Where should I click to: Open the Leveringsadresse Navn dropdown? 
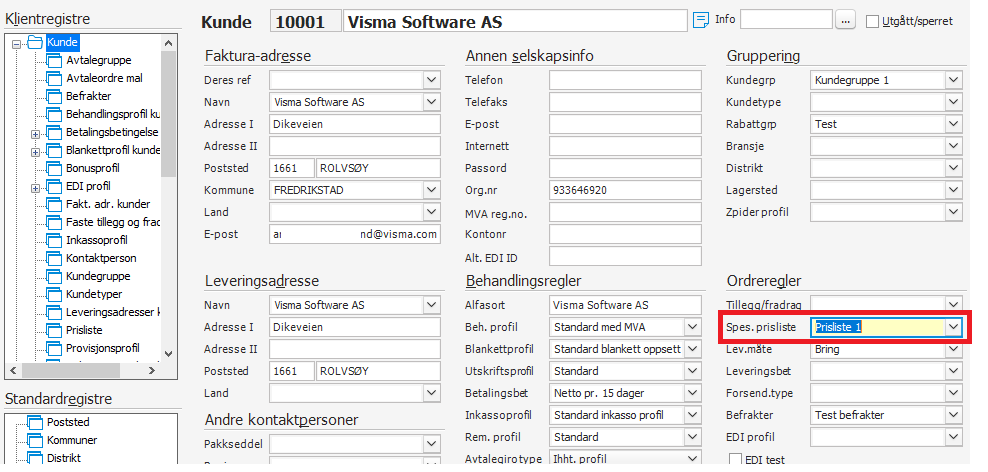point(431,305)
